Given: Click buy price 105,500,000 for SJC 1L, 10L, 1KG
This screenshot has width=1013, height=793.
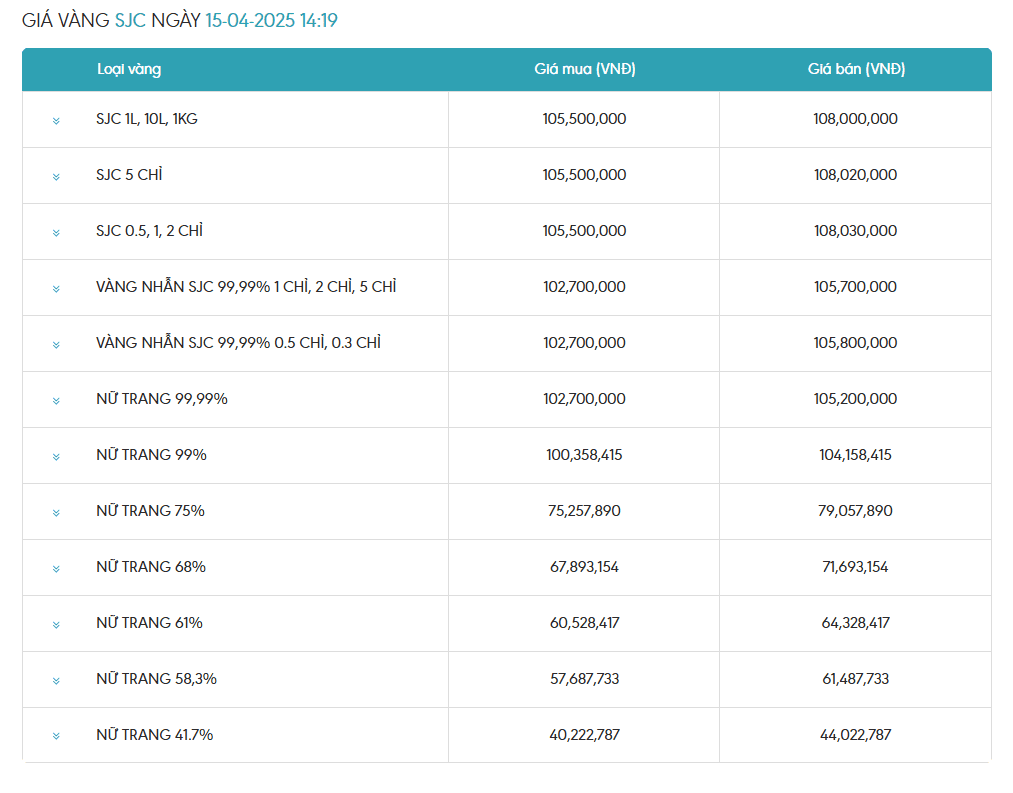Looking at the screenshot, I should (x=584, y=119).
